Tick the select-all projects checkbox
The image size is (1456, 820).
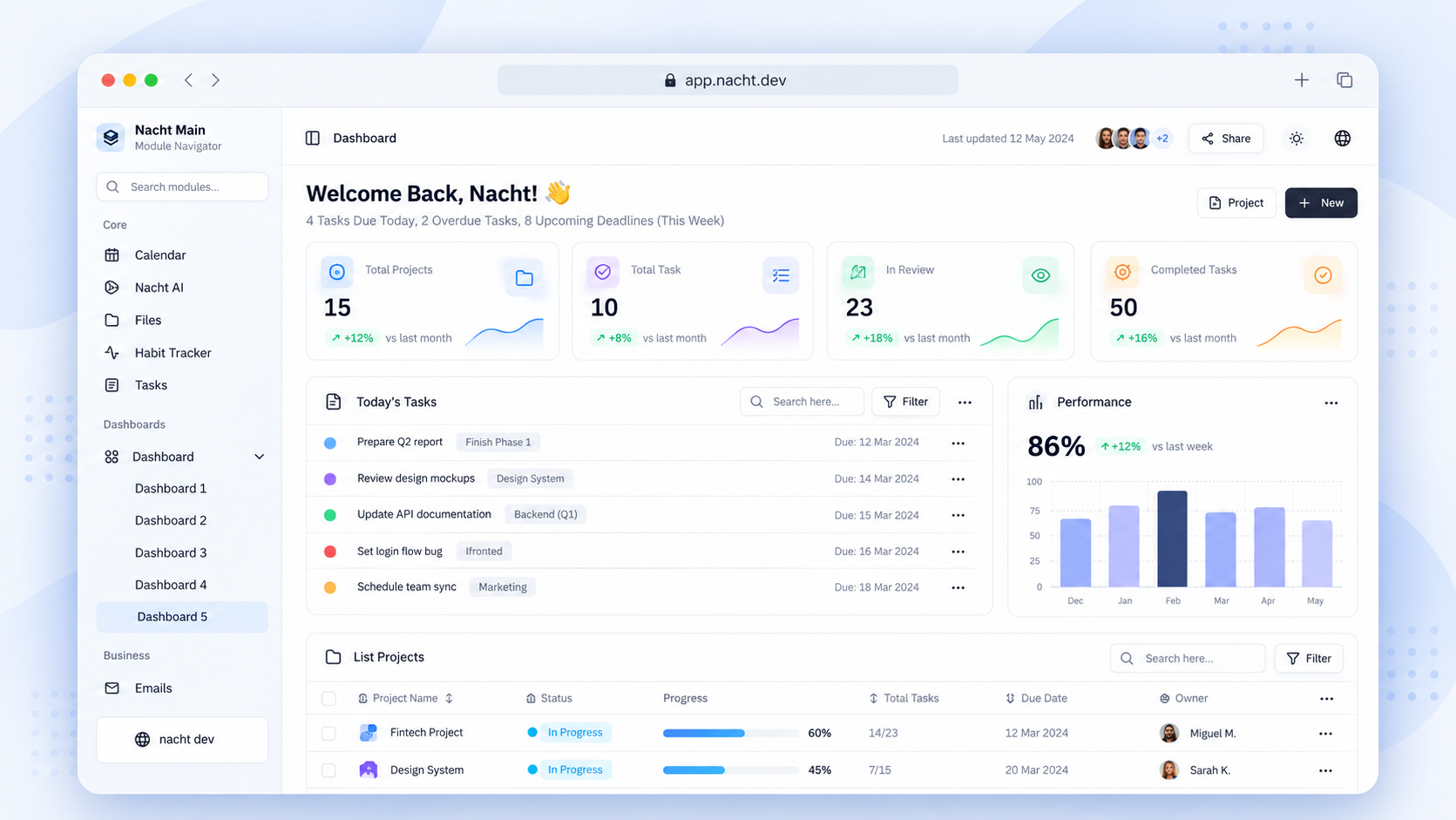point(328,698)
